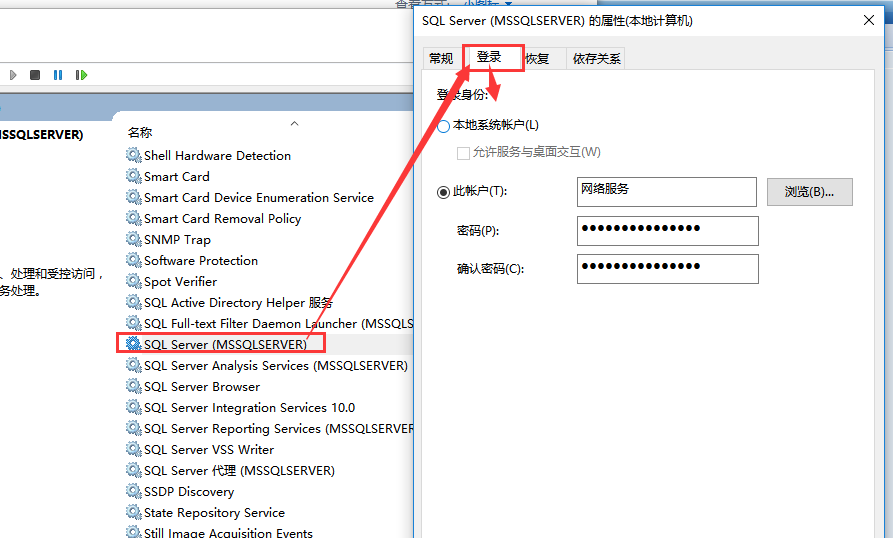This screenshot has width=893, height=538.
Task: Click the Stop Service square icon
Action: coord(35,75)
